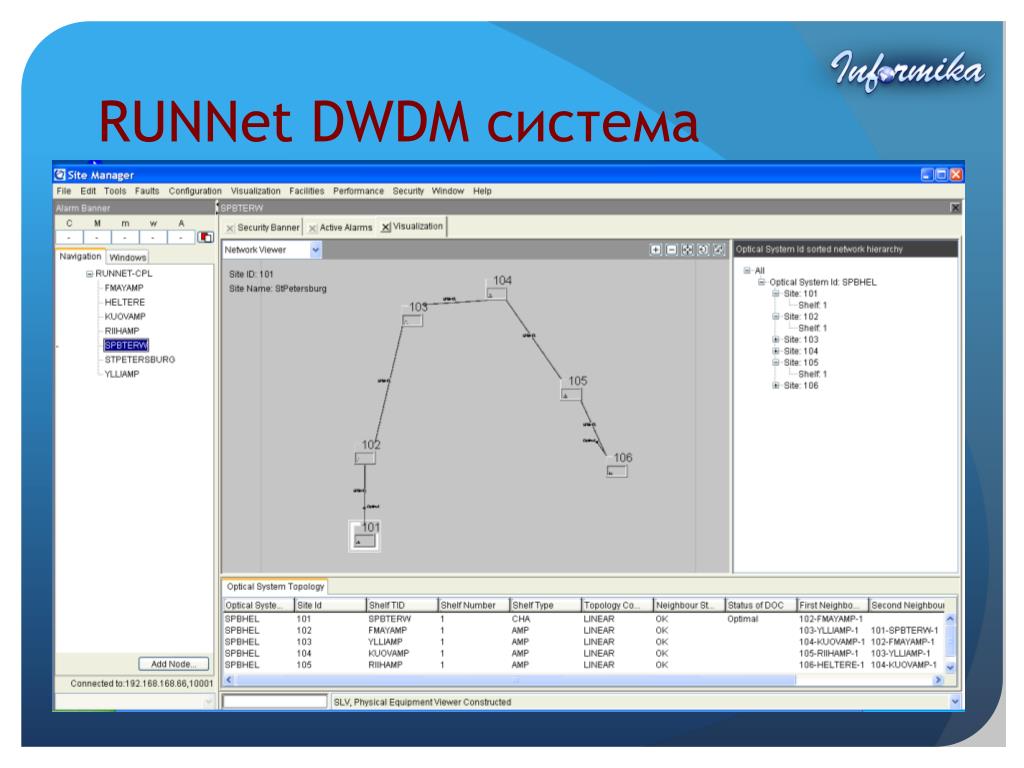Close the Security Banner tab with its X icon
Viewport: 1024px width, 768px height.
pos(230,228)
